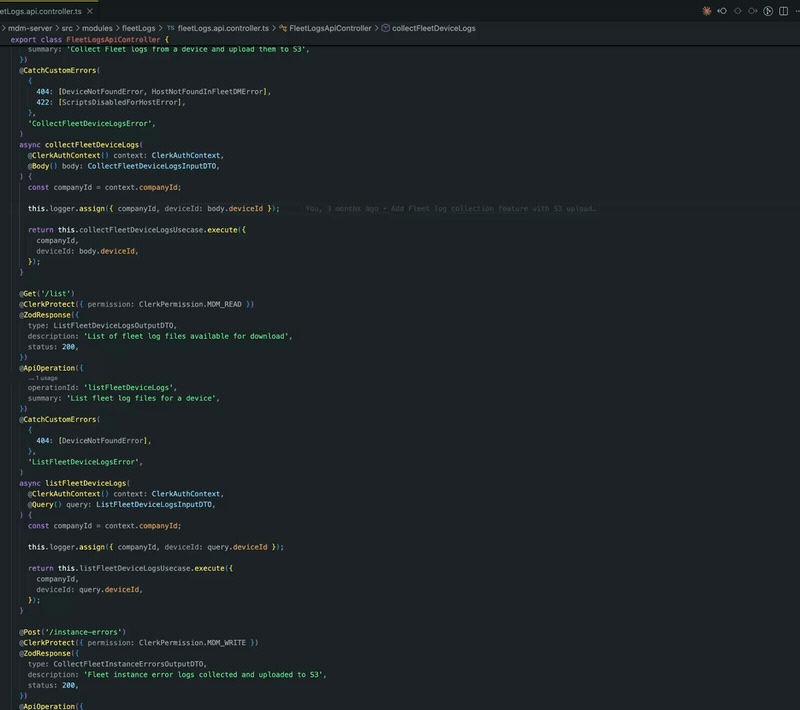Click the @Post('/instance-errors') decorator
This screenshot has height=710, width=800.
click(72, 632)
